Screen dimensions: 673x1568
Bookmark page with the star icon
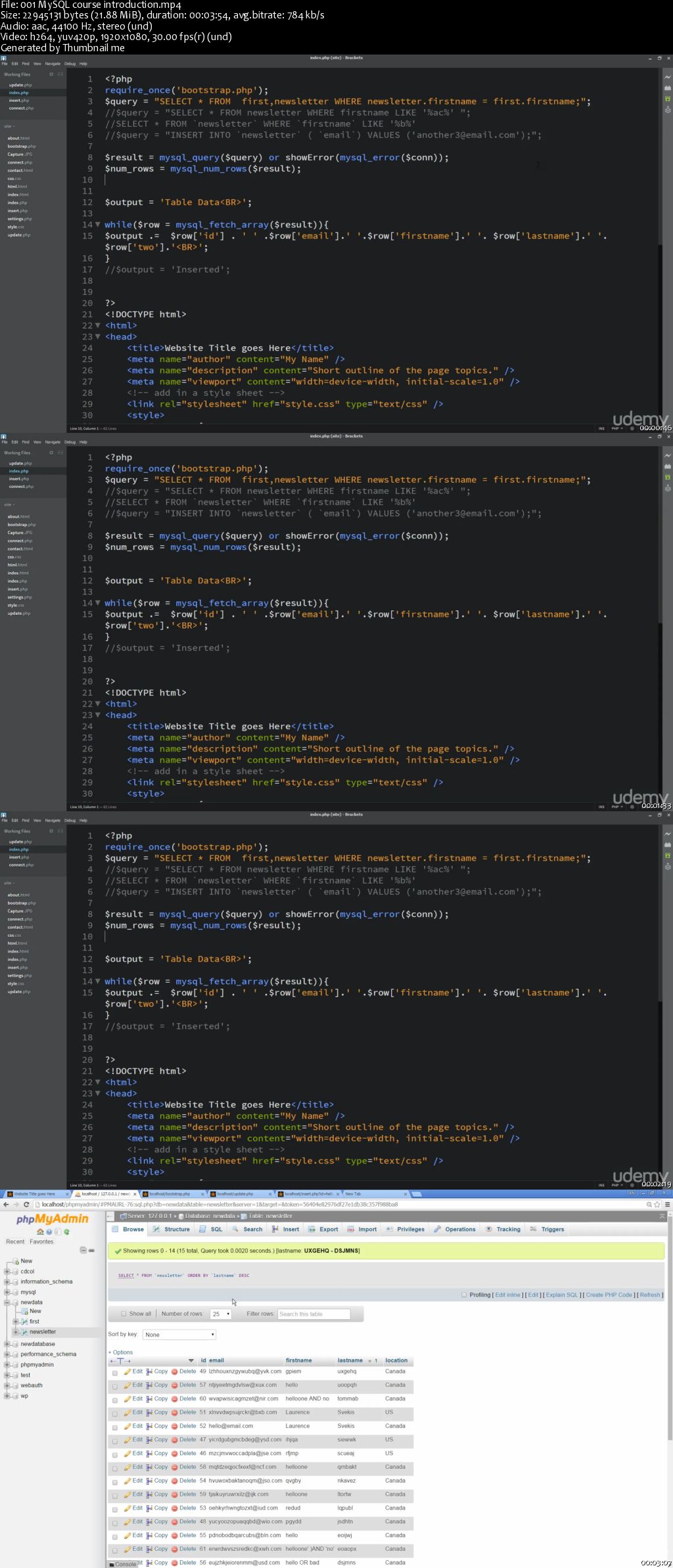pyautogui.click(x=657, y=1204)
